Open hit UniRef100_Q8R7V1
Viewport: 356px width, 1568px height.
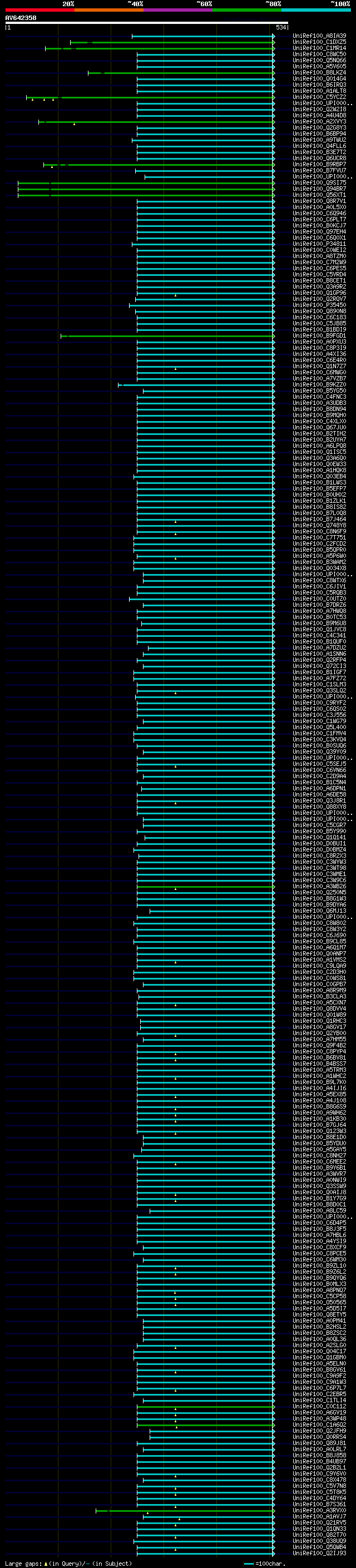point(319,201)
